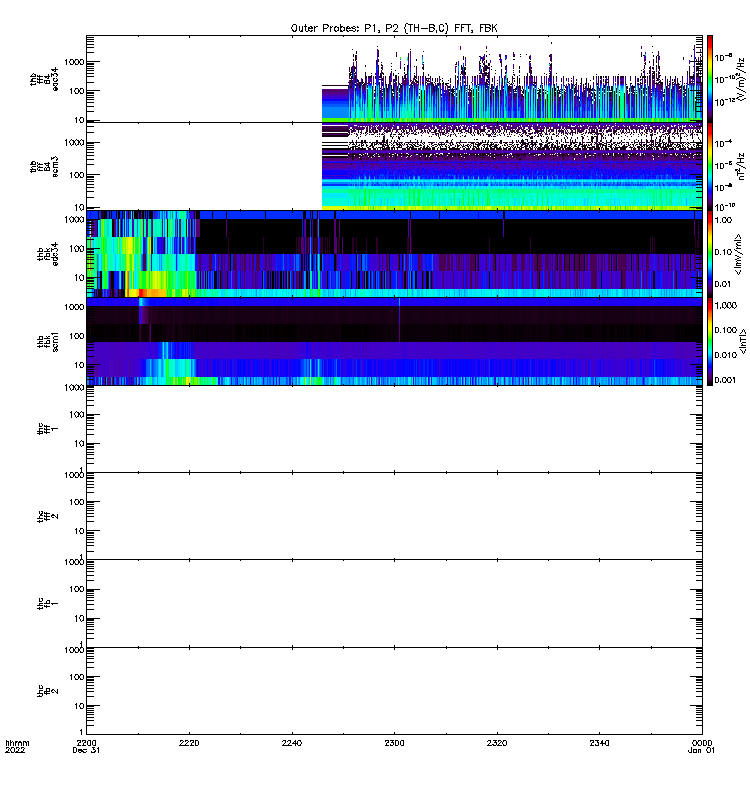Click inside the thb fbk edc34 filter bank panel
The height and width of the screenshot is (800, 750).
pyautogui.click(x=394, y=254)
